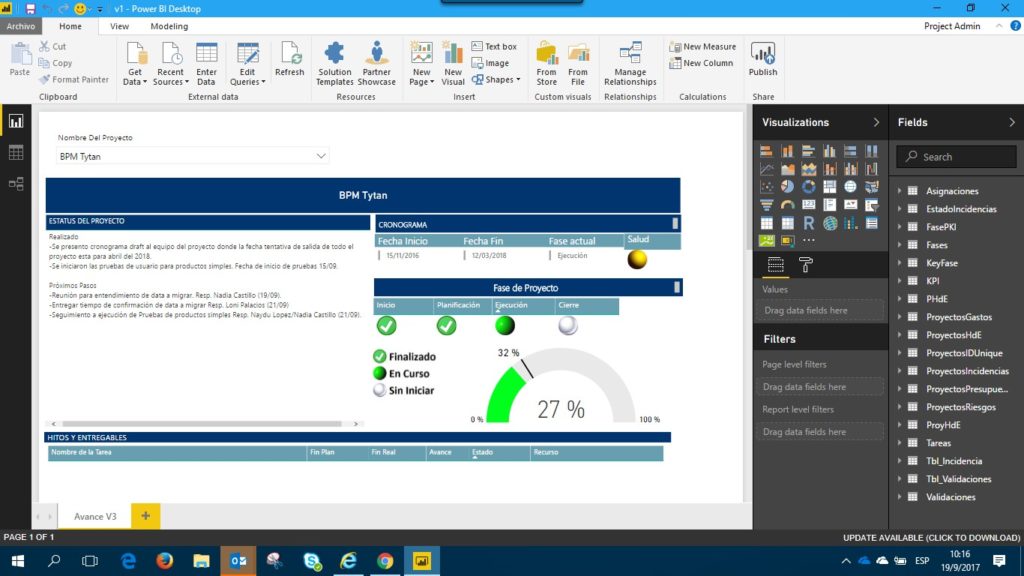Click Copy in clipboard group
This screenshot has height=576, width=1024.
click(56, 63)
